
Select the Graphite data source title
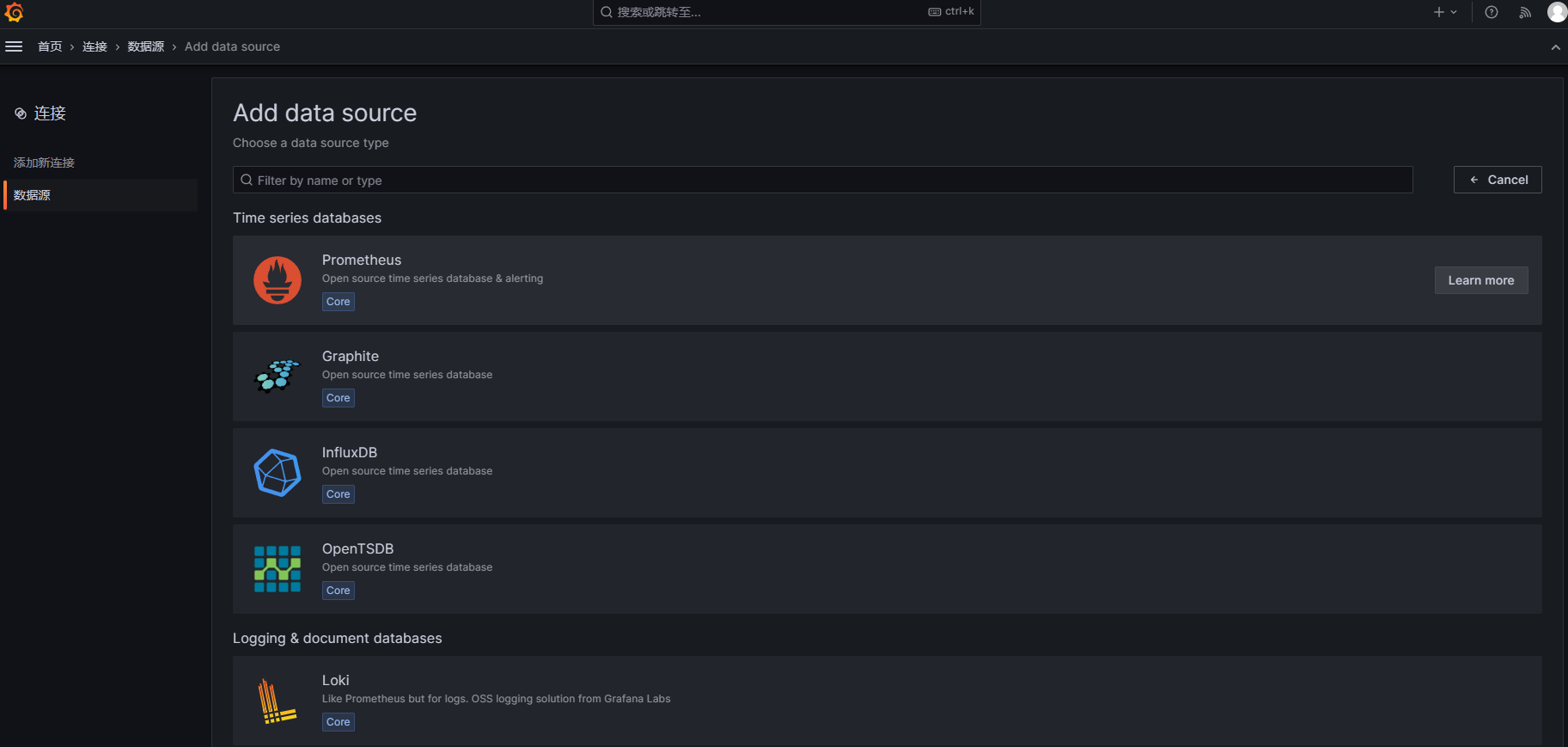[351, 356]
